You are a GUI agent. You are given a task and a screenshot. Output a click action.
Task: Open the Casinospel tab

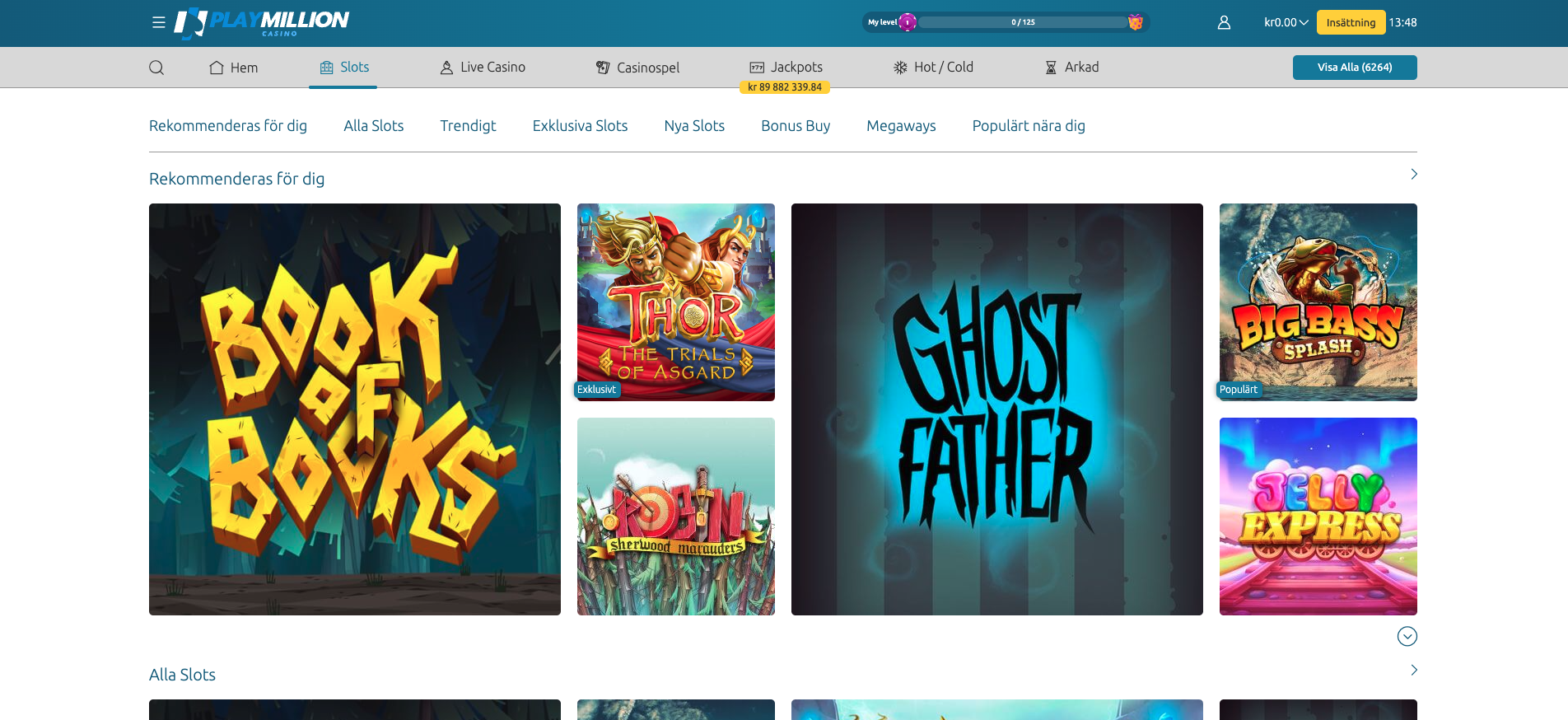(x=638, y=68)
